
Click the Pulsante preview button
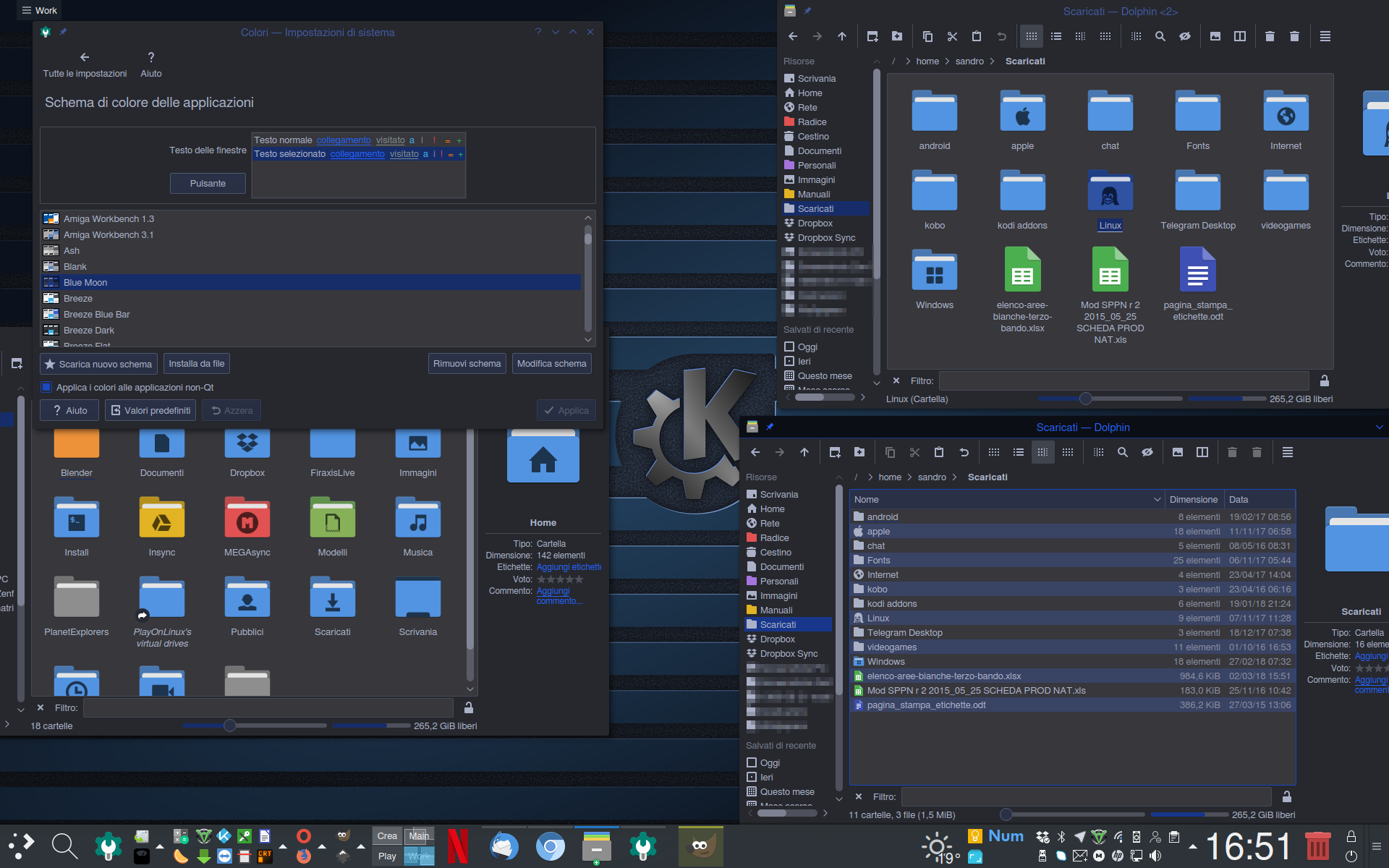click(x=208, y=184)
